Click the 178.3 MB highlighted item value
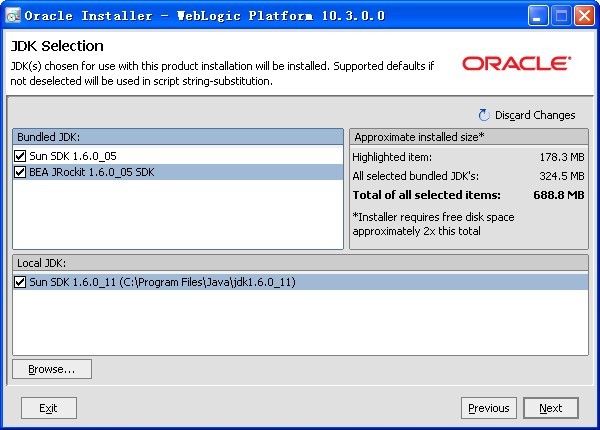Viewport: 600px width, 430px height. coord(562,157)
